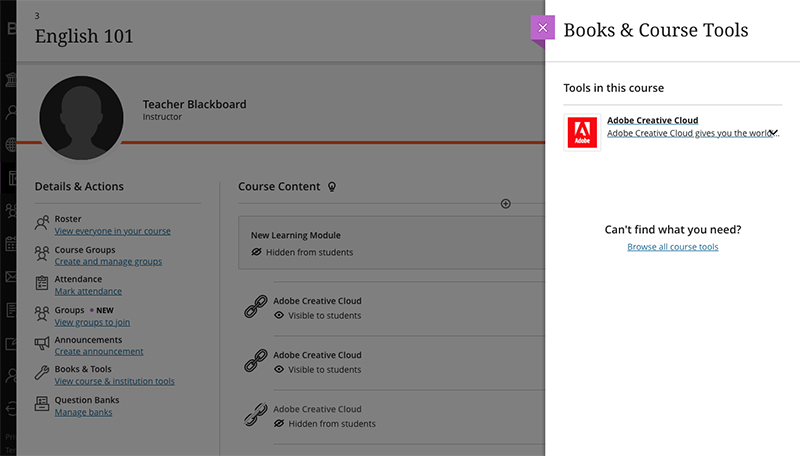Click the add content plus icon

[505, 204]
